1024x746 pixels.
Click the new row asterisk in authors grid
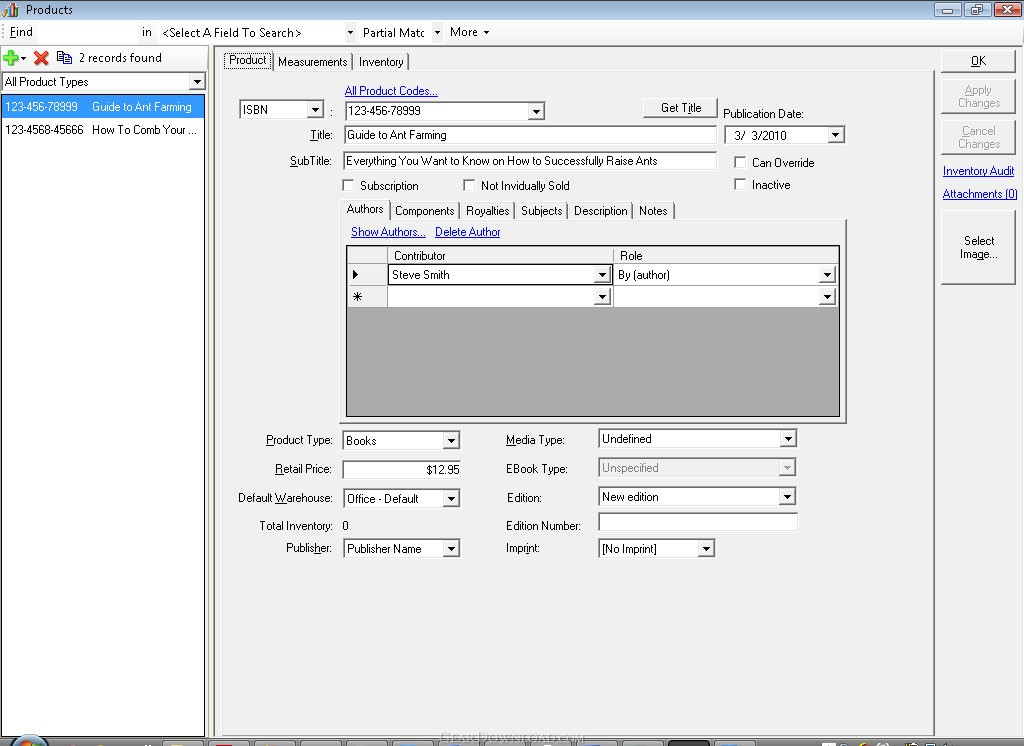(x=357, y=297)
